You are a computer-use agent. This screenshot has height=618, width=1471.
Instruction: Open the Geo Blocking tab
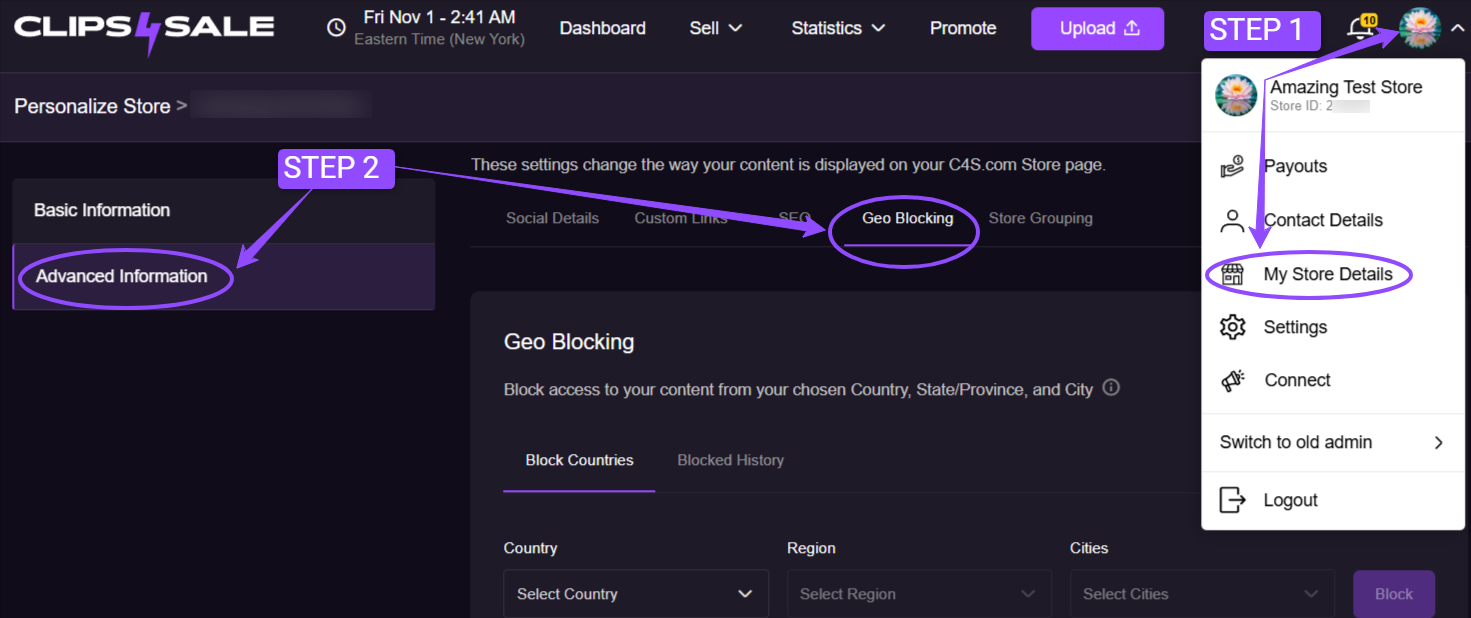(x=907, y=218)
